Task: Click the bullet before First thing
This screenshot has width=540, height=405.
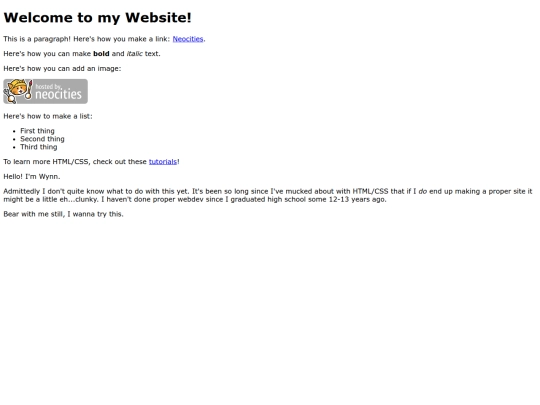Action: tap(14, 131)
